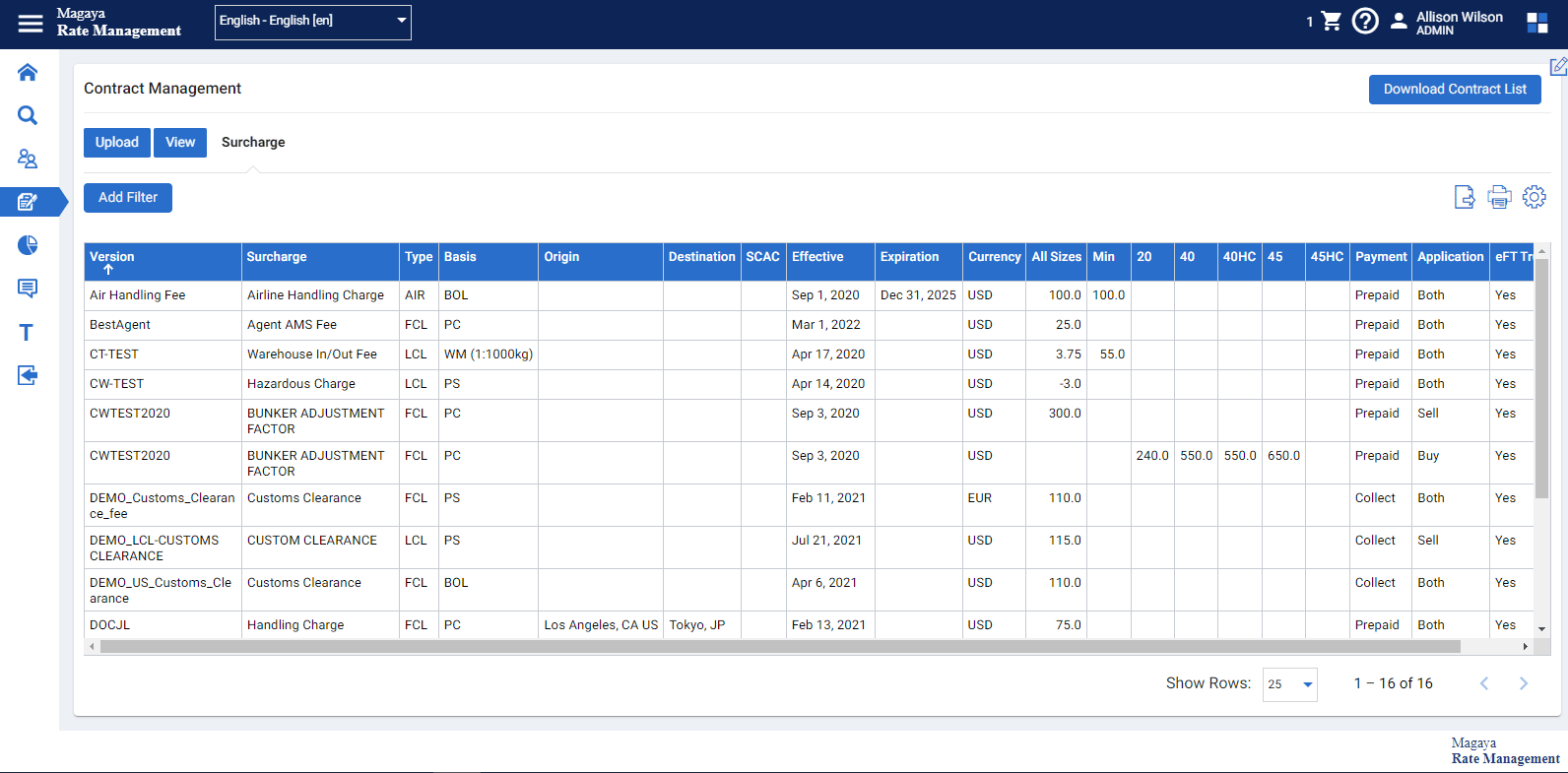Open the search page from the sidebar
Viewport: 1568px width, 773px height.
tap(28, 115)
